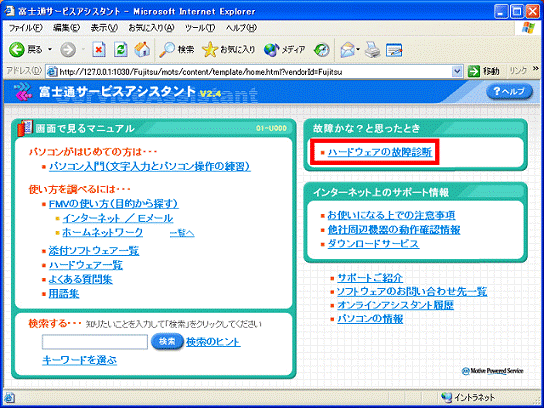
Task: Open the パソコン入門 typing practice link
Action: [150, 167]
